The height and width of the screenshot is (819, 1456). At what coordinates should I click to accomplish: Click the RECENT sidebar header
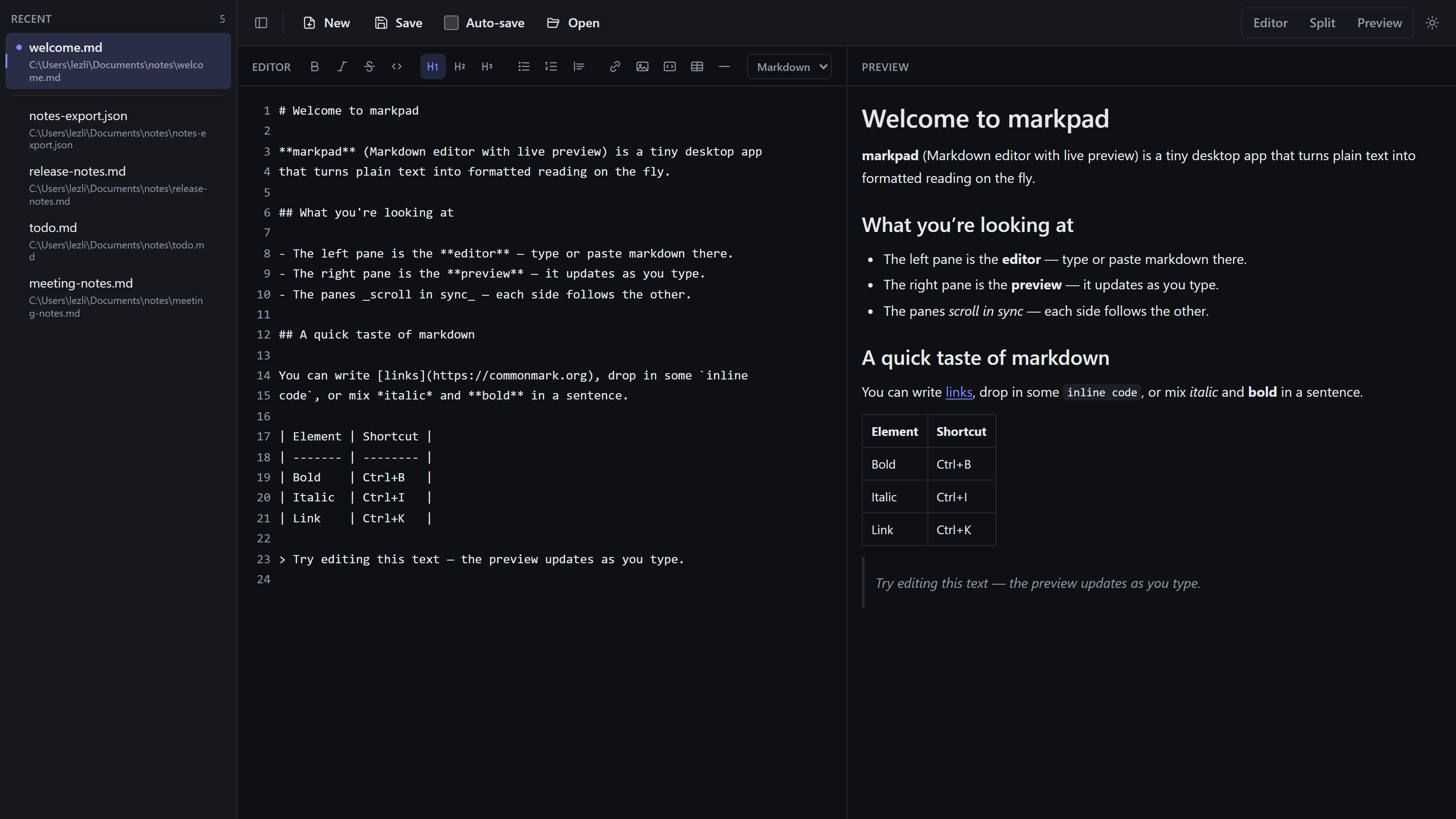click(31, 19)
